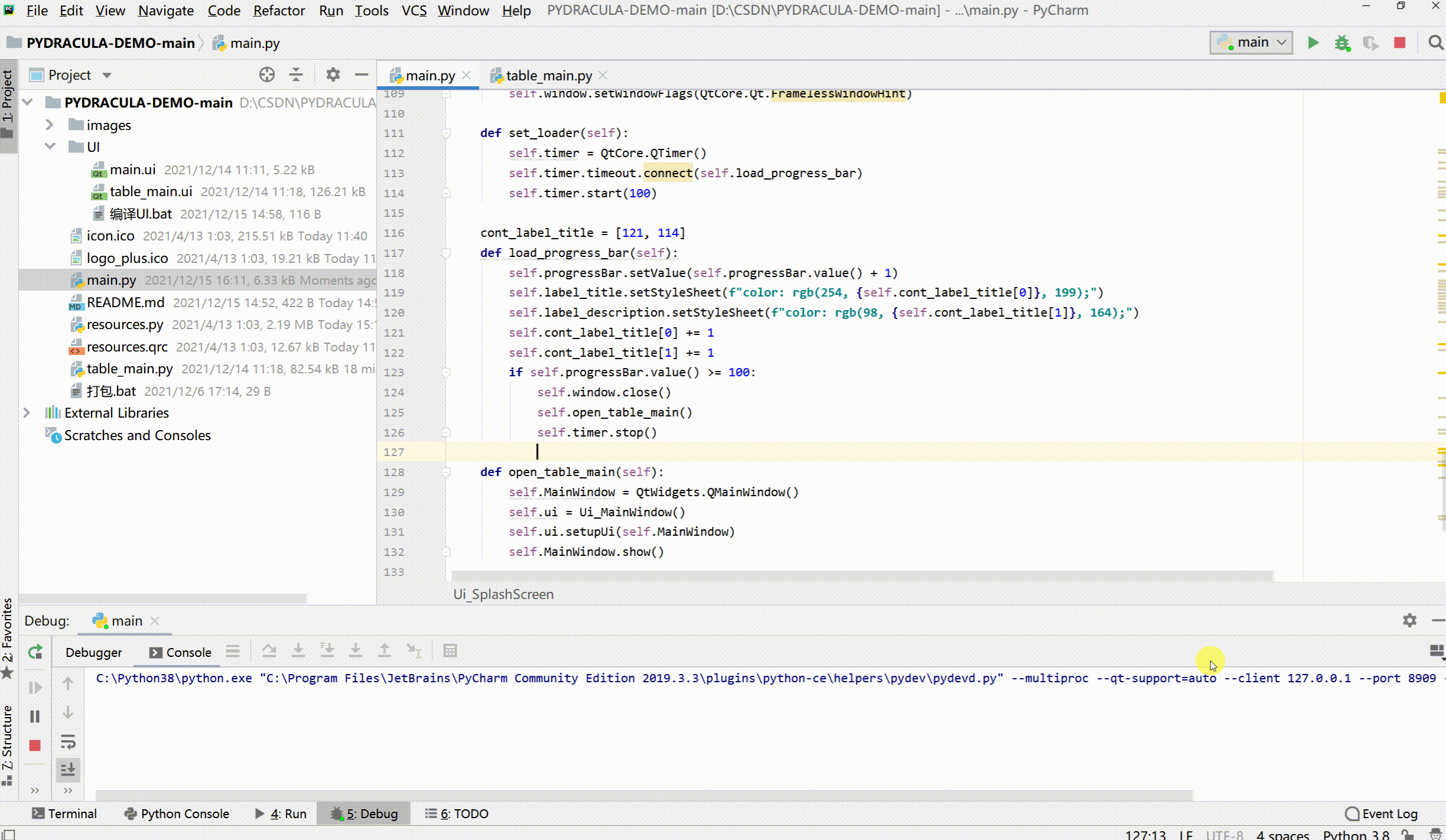The width and height of the screenshot is (1446, 840).
Task: Click the Pause program icon in the debugger
Action: 35,717
